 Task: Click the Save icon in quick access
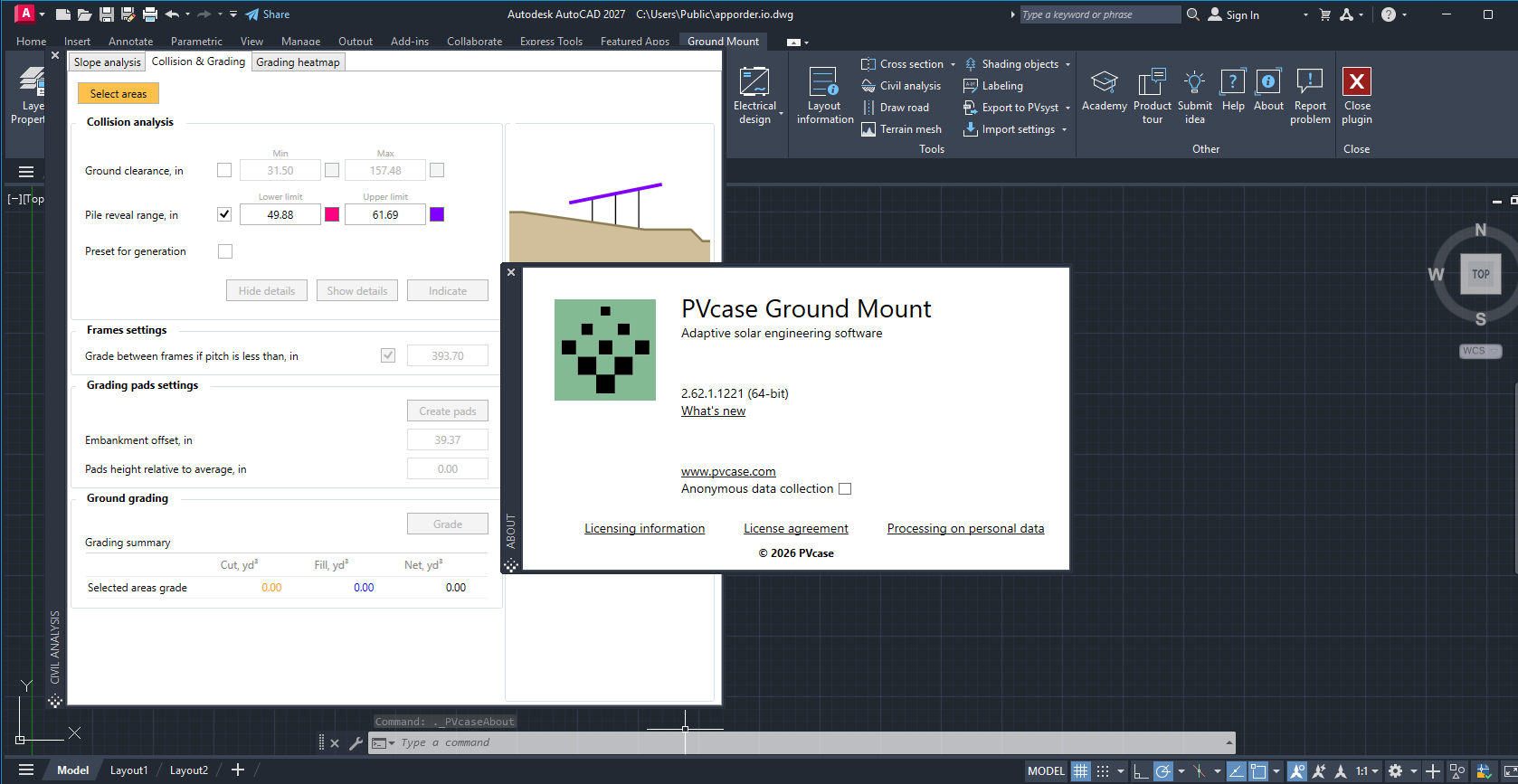pyautogui.click(x=106, y=14)
